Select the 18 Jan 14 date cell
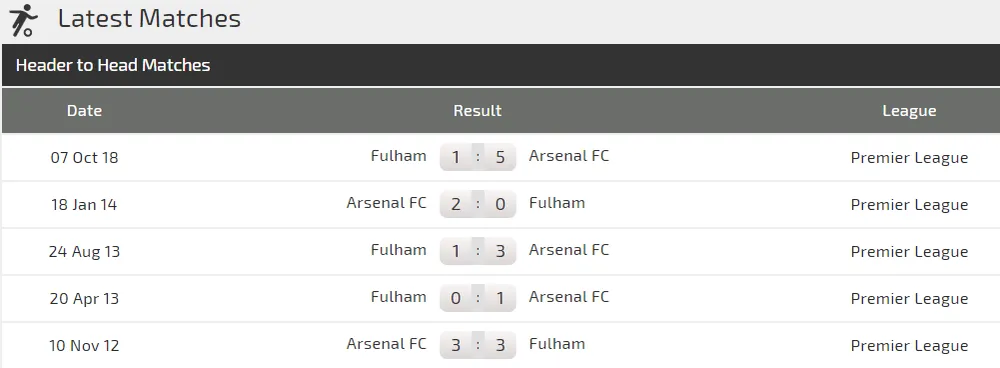This screenshot has height=368, width=1000. [x=84, y=205]
